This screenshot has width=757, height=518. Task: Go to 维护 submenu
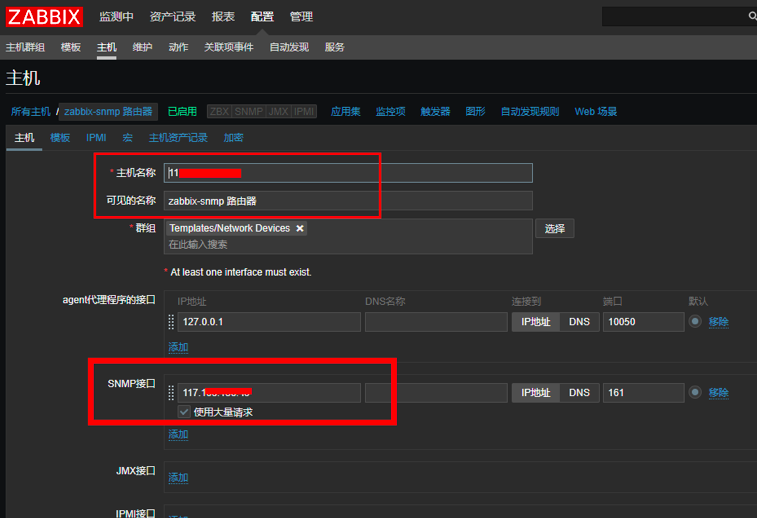pyautogui.click(x=142, y=47)
